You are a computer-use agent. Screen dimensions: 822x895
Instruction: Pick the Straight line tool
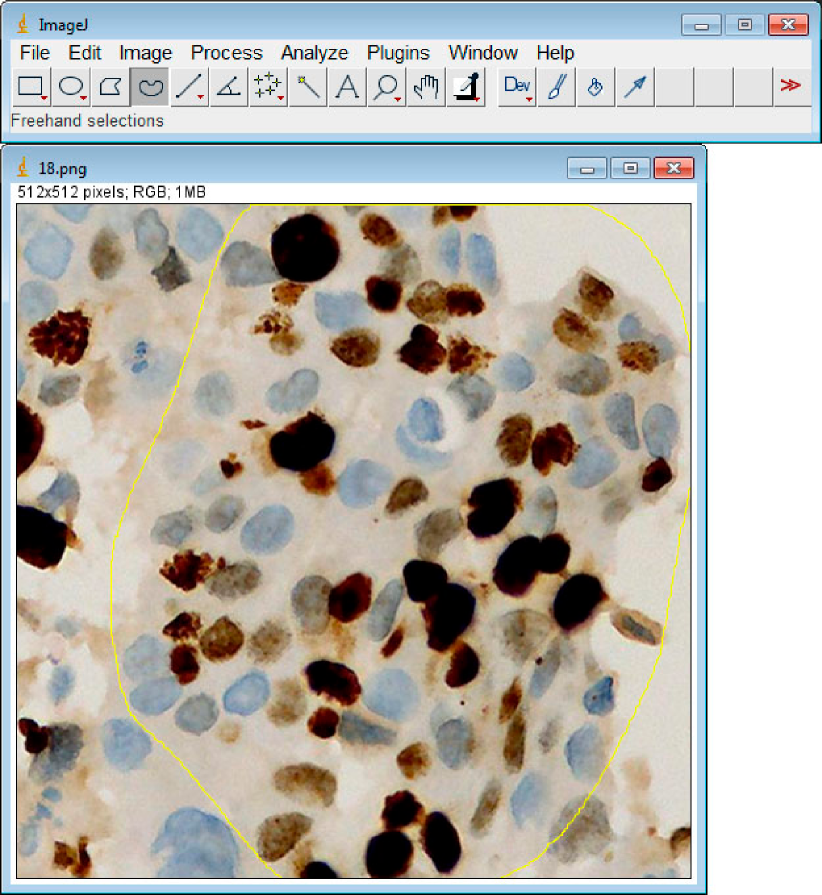point(189,88)
